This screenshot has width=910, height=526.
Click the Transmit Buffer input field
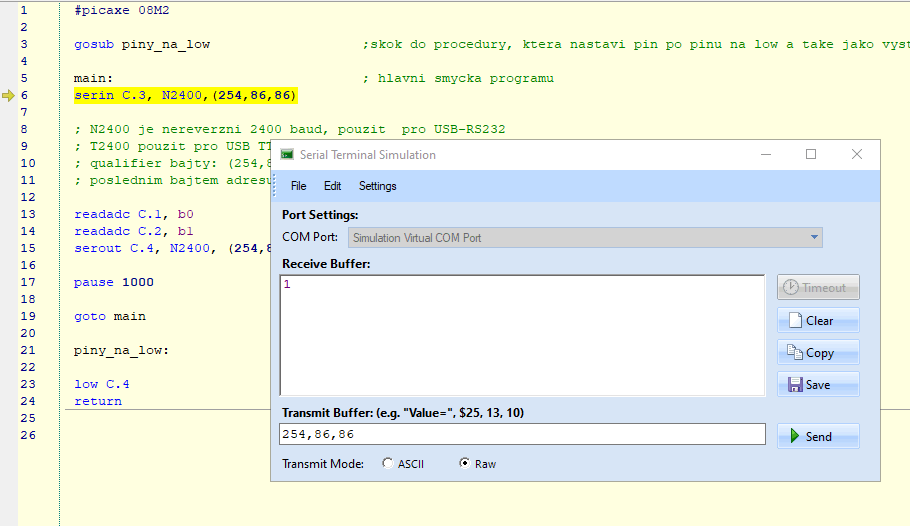point(522,434)
